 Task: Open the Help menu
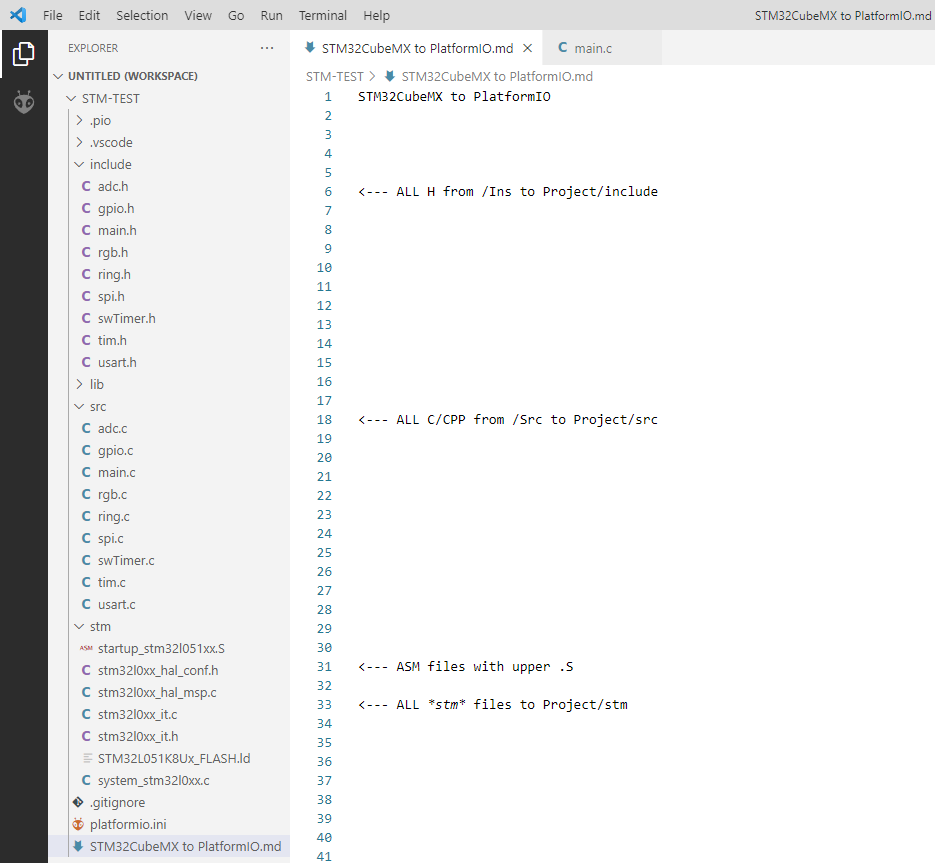(376, 16)
